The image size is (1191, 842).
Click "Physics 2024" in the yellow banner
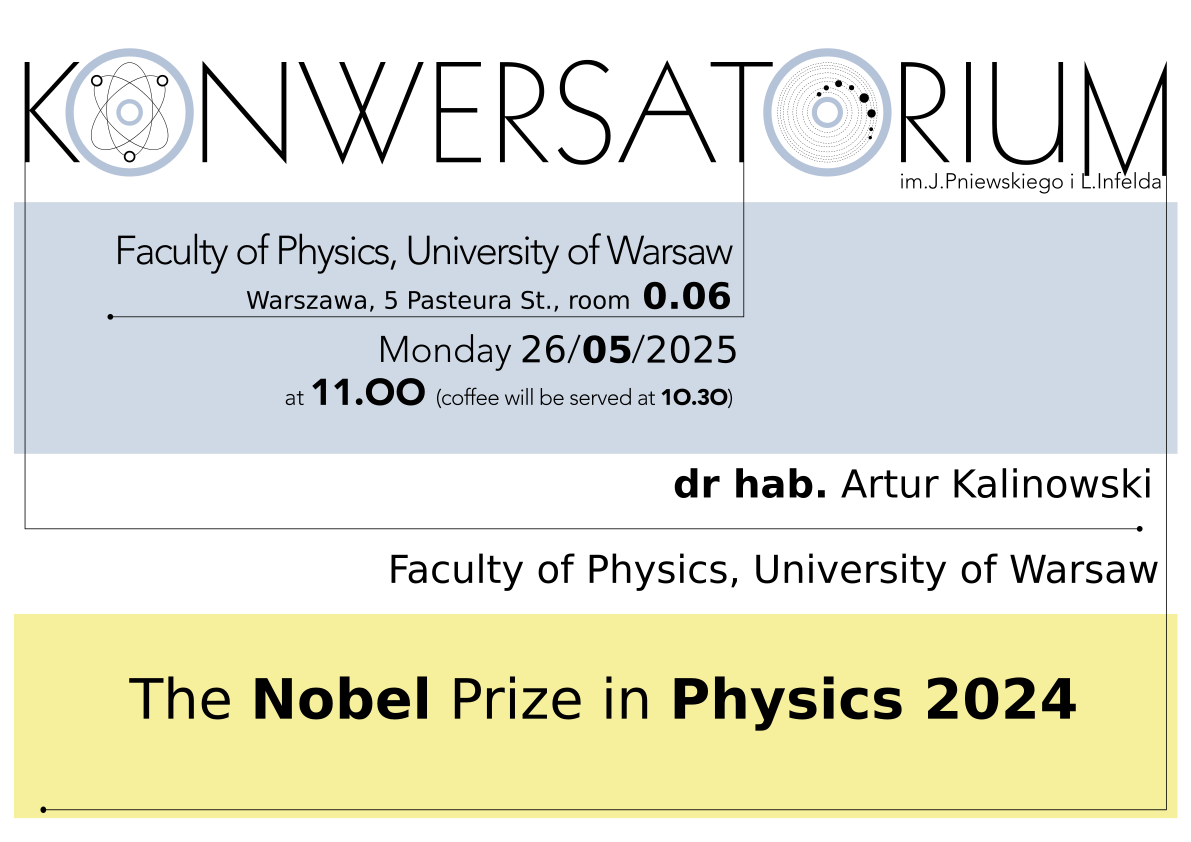tap(873, 699)
